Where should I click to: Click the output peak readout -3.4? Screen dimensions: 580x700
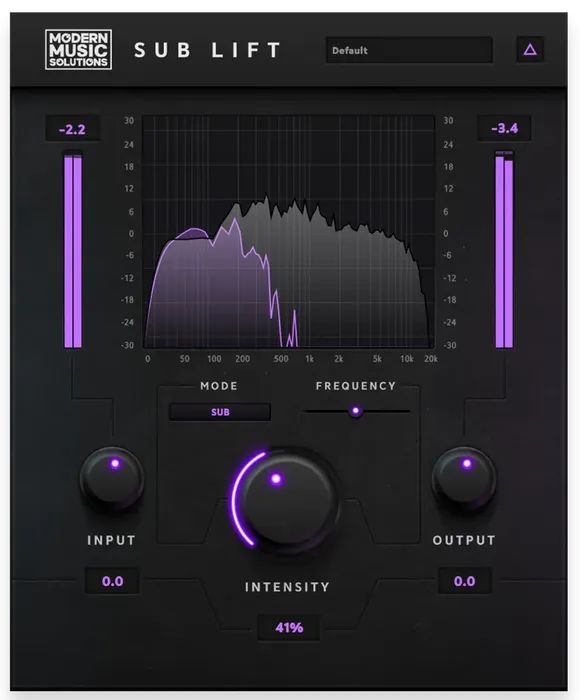click(504, 128)
